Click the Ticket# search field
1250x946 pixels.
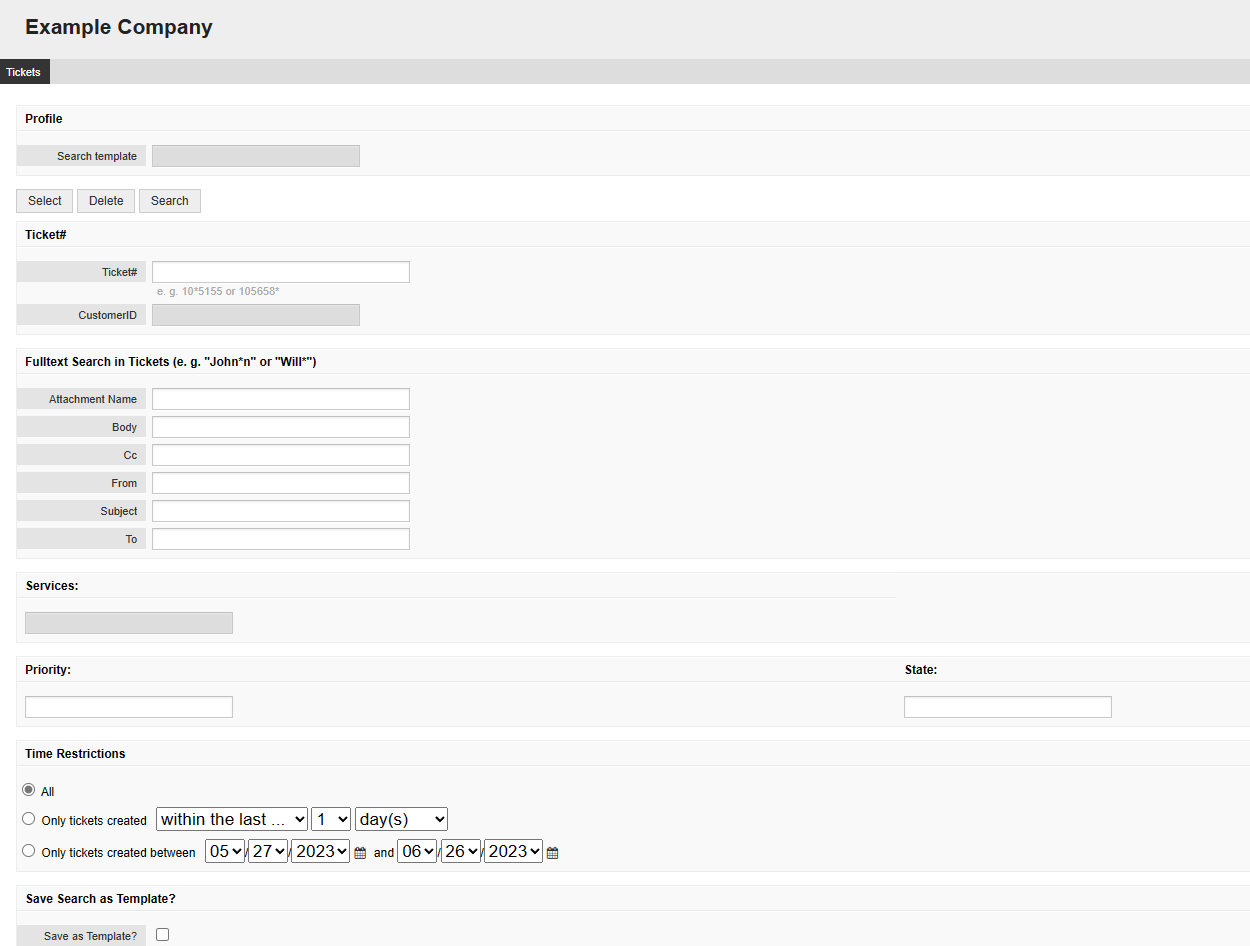[x=280, y=271]
